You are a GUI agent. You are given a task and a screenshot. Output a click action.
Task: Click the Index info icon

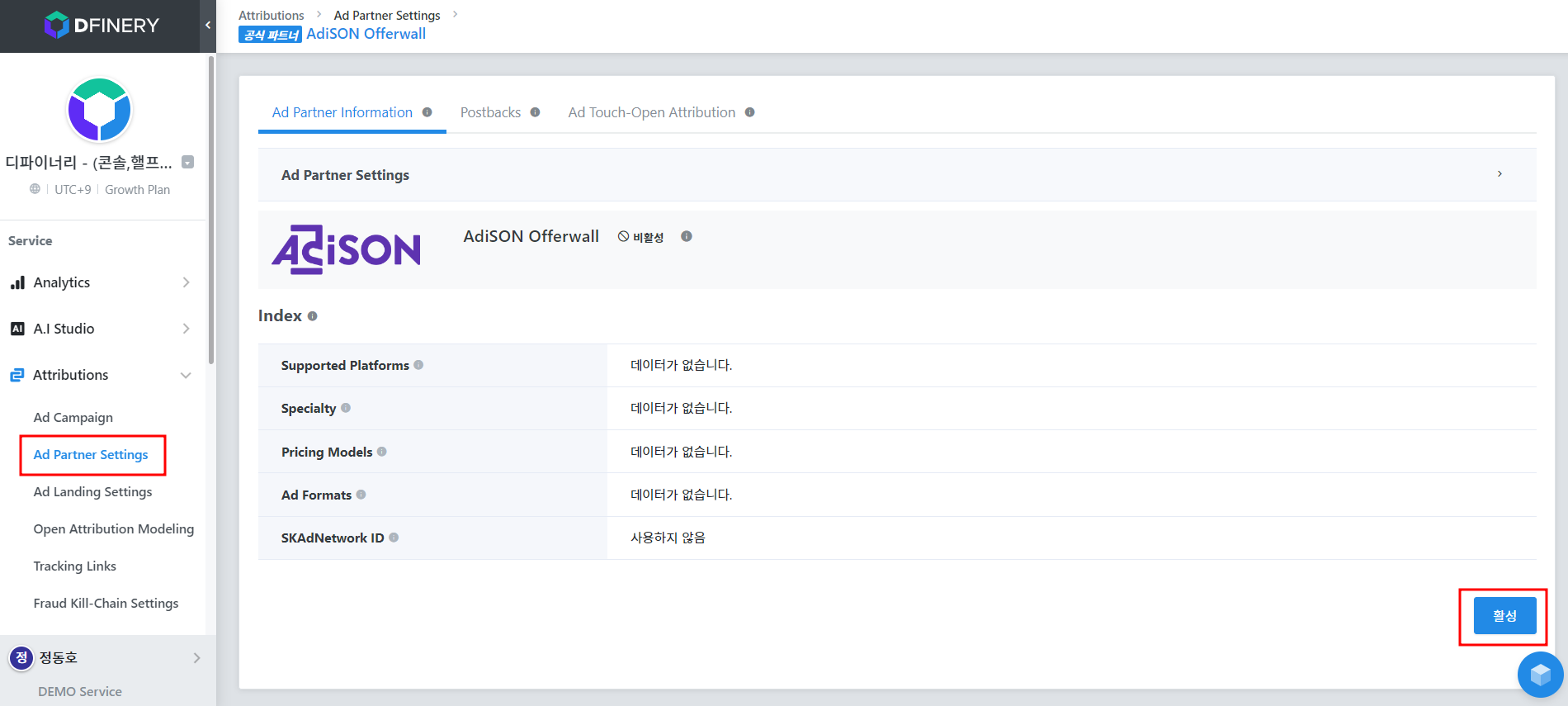click(x=313, y=316)
